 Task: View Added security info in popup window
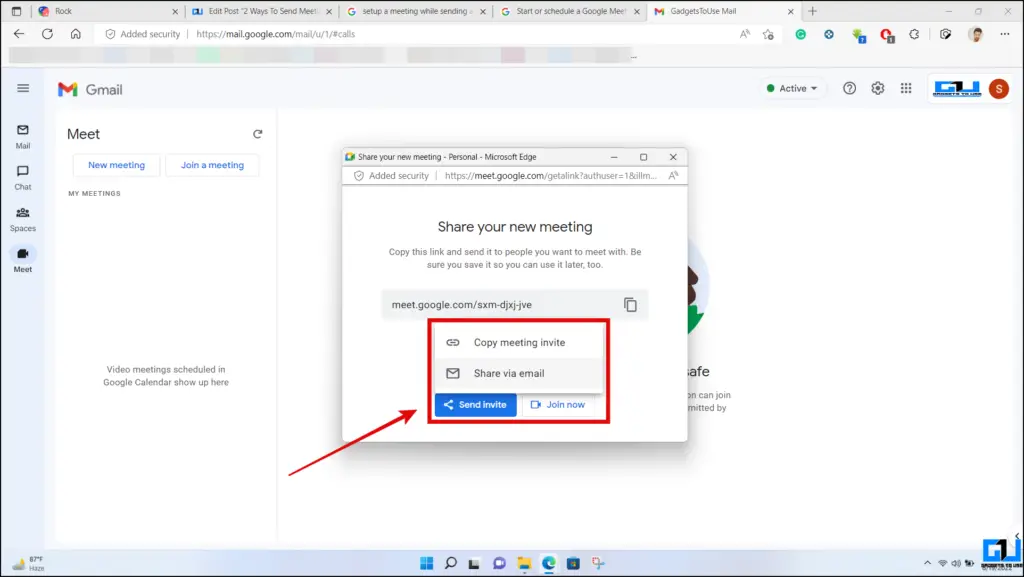tap(391, 176)
